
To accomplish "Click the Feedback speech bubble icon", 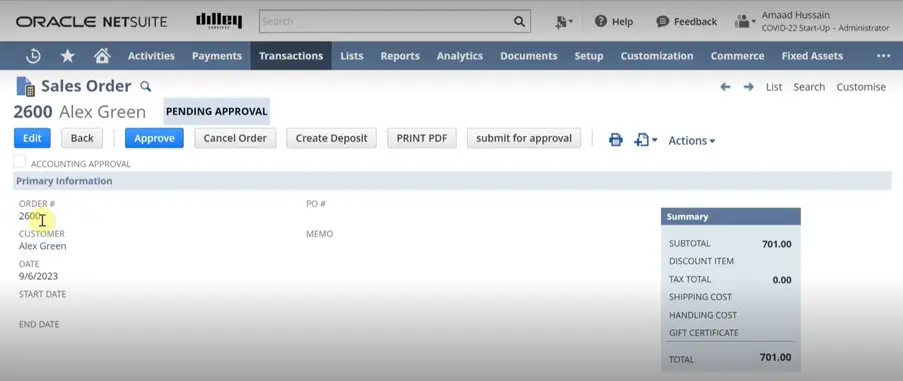I will click(x=662, y=21).
